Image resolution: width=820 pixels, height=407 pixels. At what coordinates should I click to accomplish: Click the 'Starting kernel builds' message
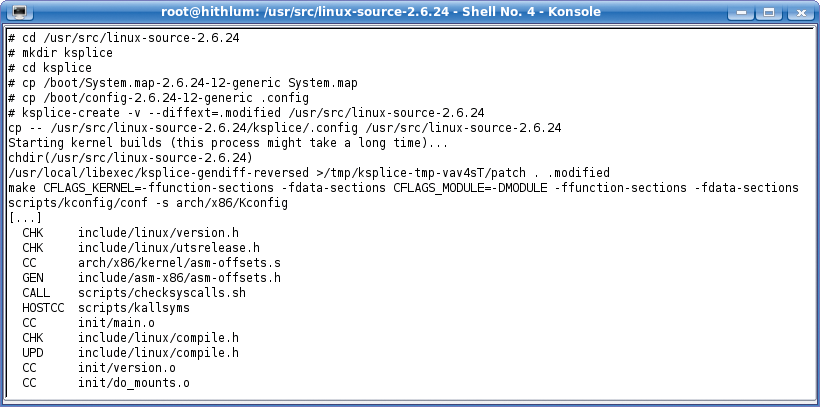coord(228,143)
